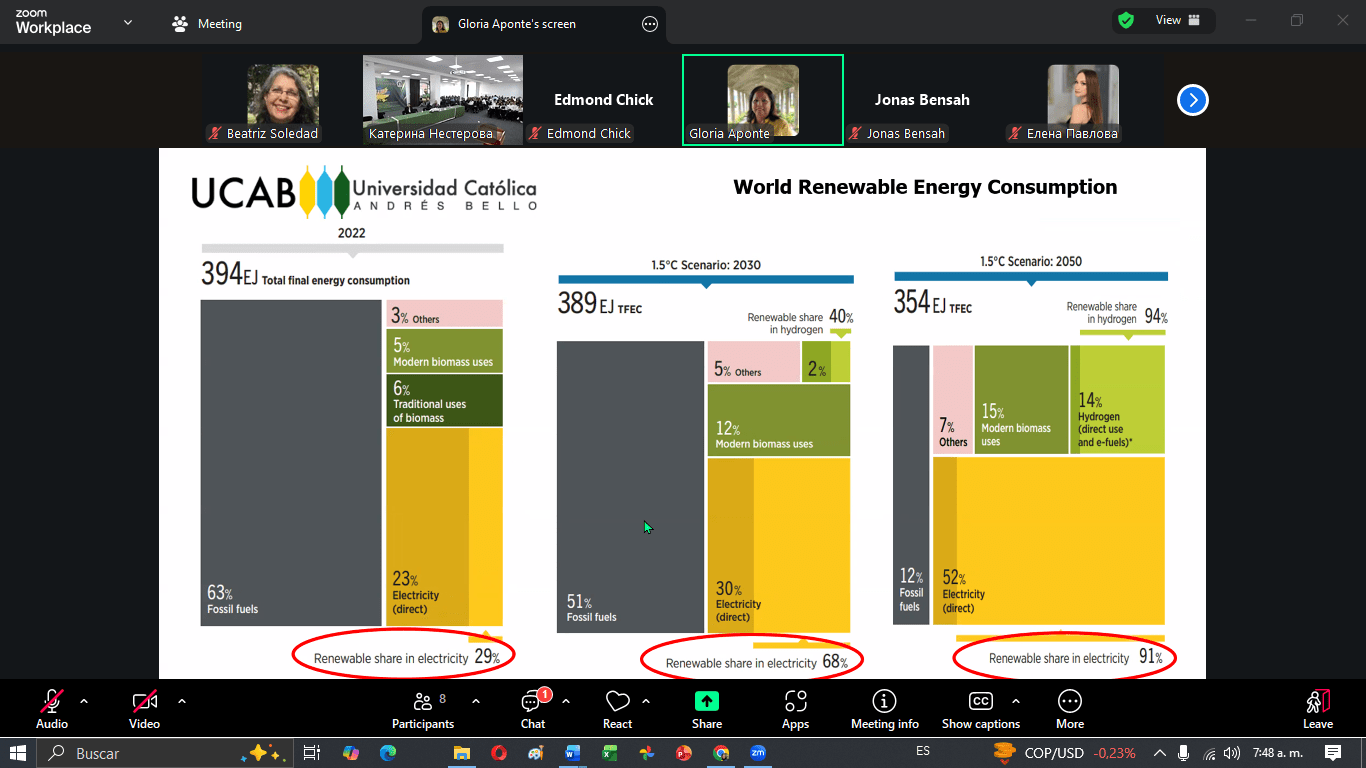Open the React emoji menu
The width and height of the screenshot is (1366, 768).
[x=617, y=709]
